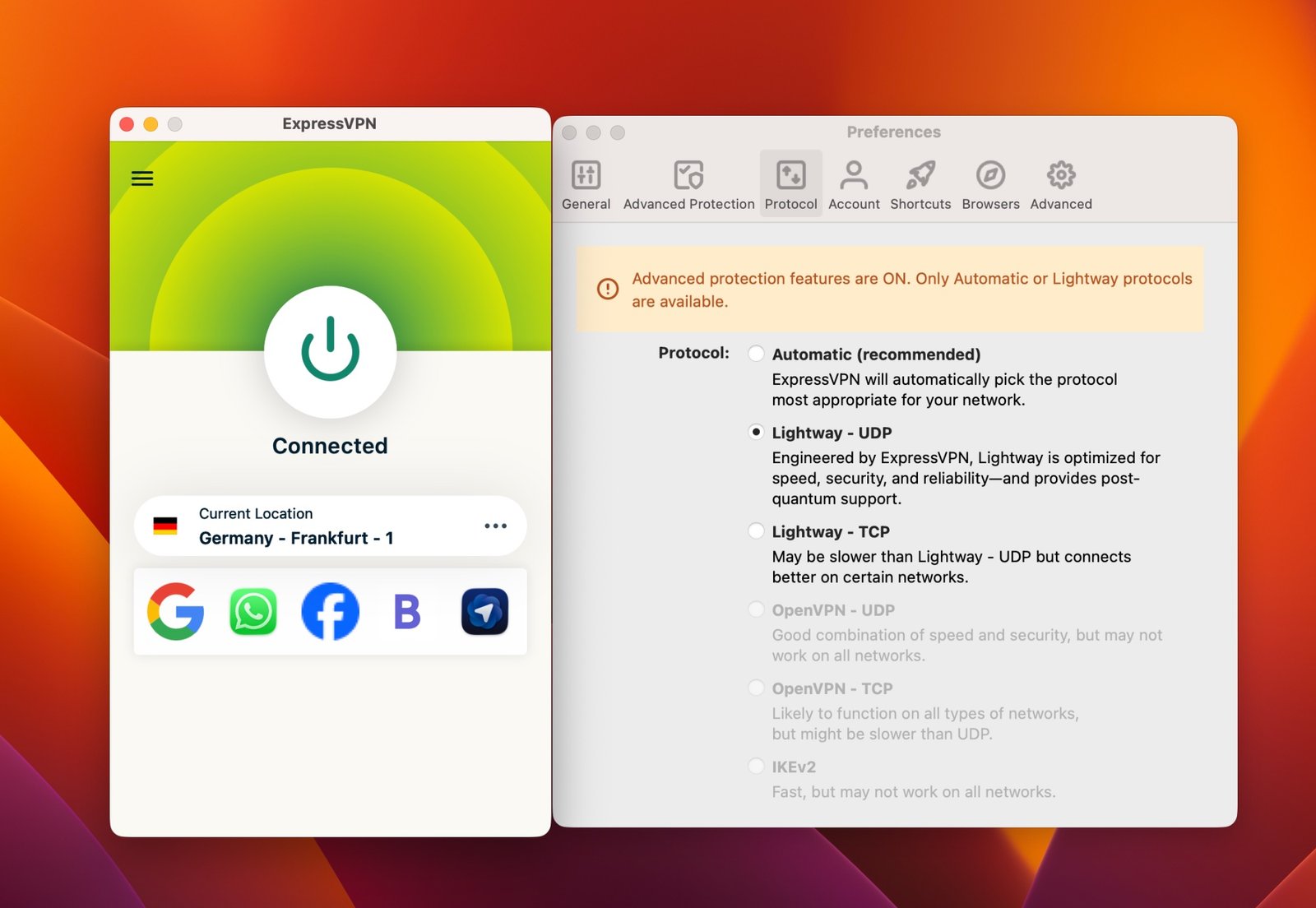Open the Advanced Protection preferences pane

point(688,182)
